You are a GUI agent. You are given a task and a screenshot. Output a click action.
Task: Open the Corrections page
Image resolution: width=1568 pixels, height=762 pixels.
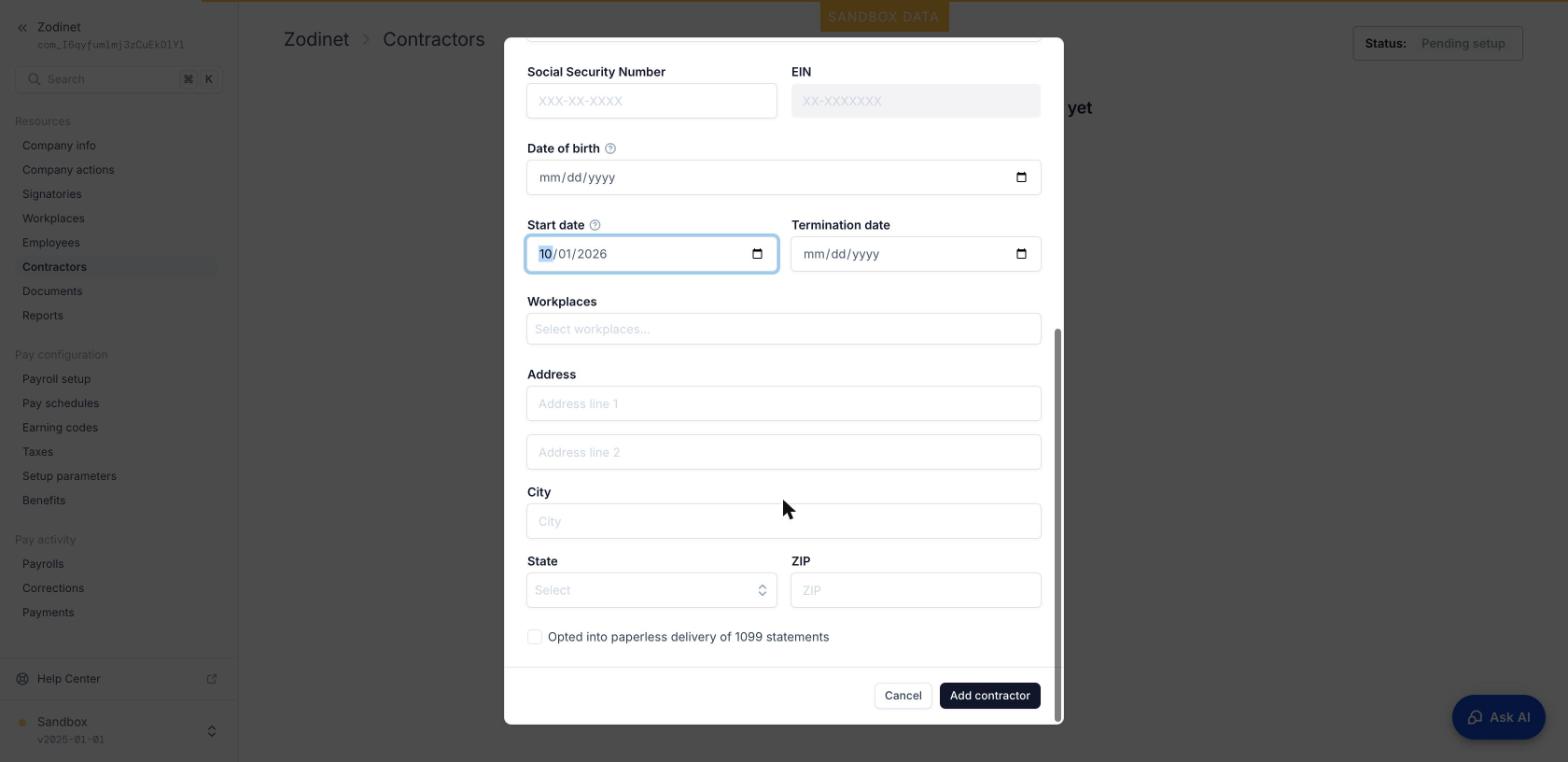point(53,588)
